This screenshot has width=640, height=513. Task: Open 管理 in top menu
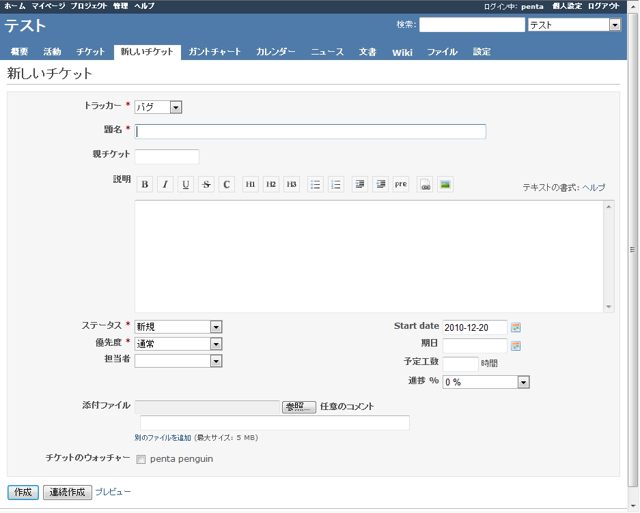pos(120,6)
